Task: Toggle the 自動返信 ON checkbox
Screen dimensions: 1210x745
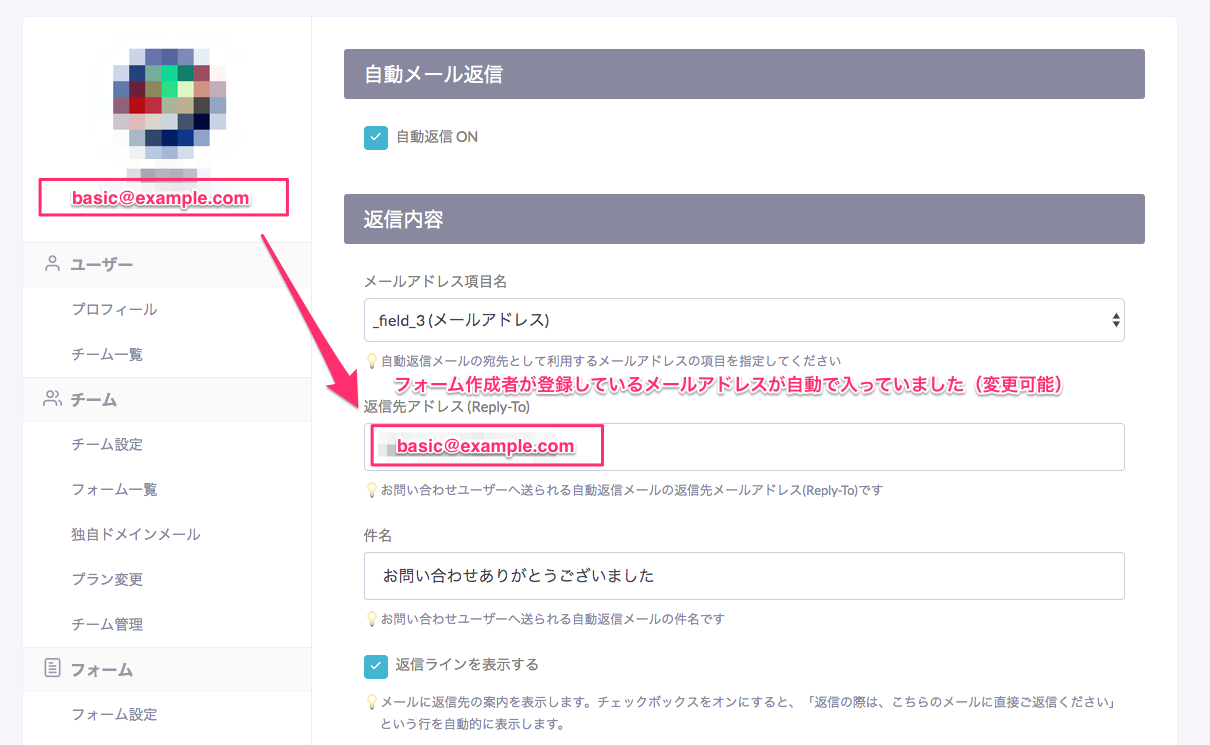Action: 376,137
